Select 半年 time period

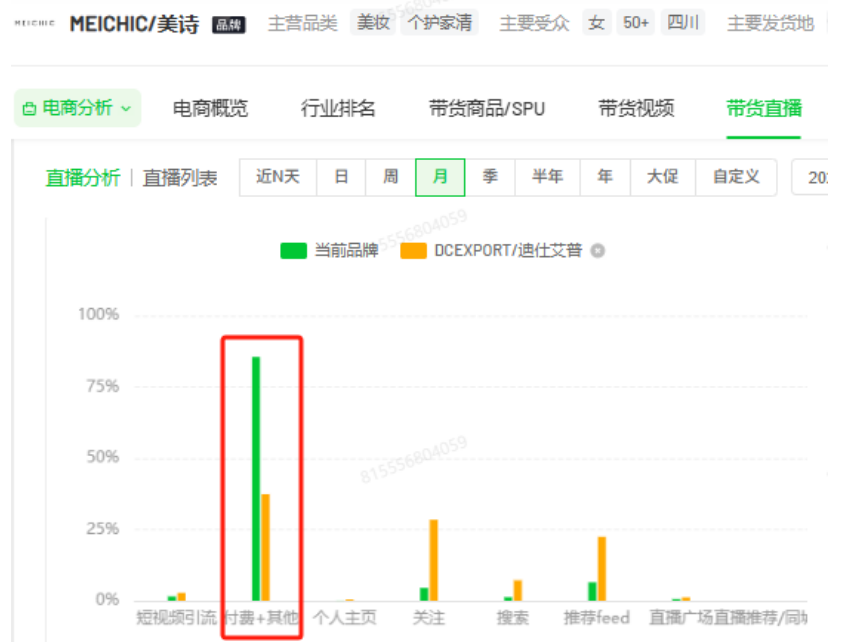pos(547,177)
